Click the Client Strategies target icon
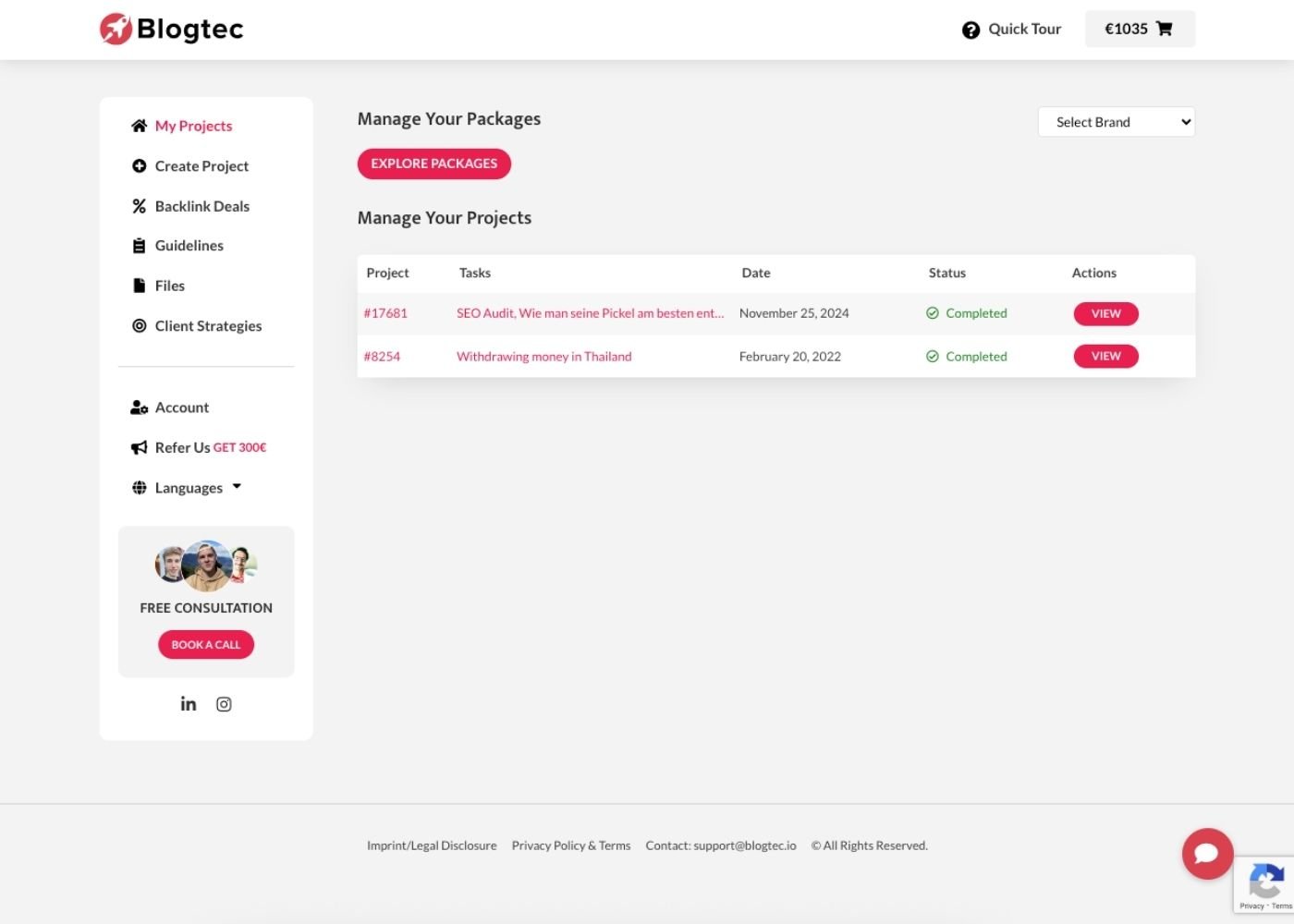The image size is (1294, 924). pos(139,326)
